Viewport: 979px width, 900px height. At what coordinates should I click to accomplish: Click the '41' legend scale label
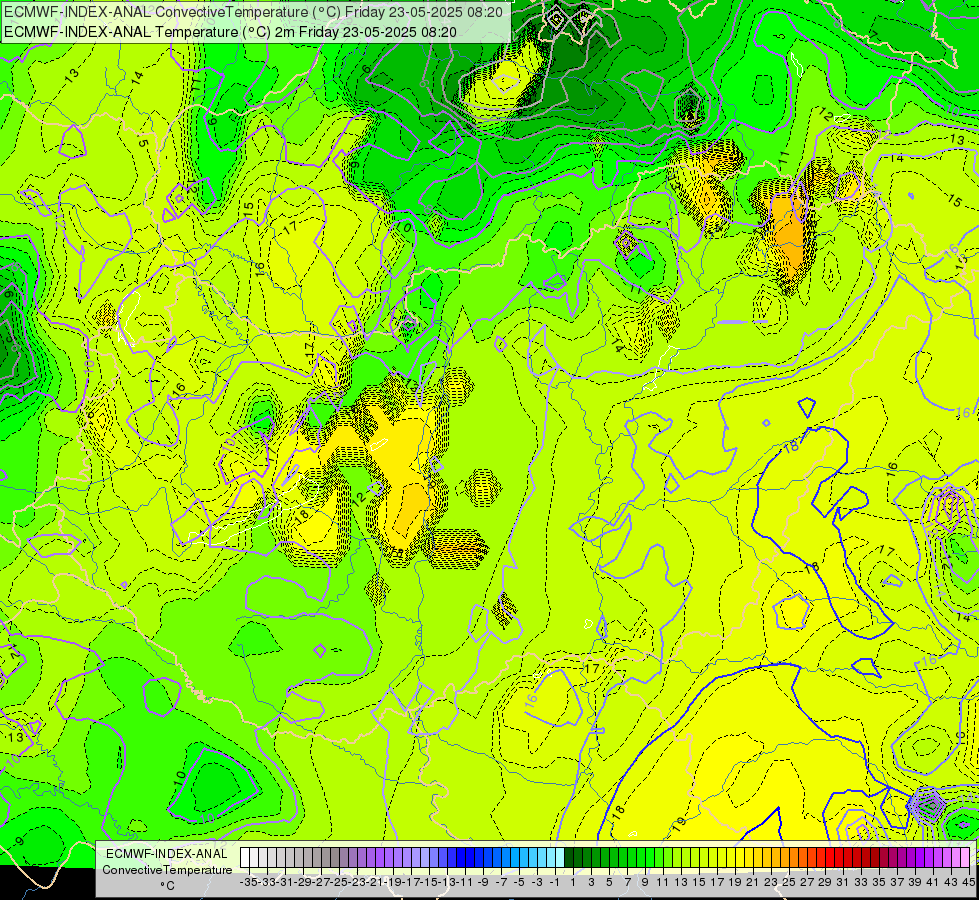point(933,883)
